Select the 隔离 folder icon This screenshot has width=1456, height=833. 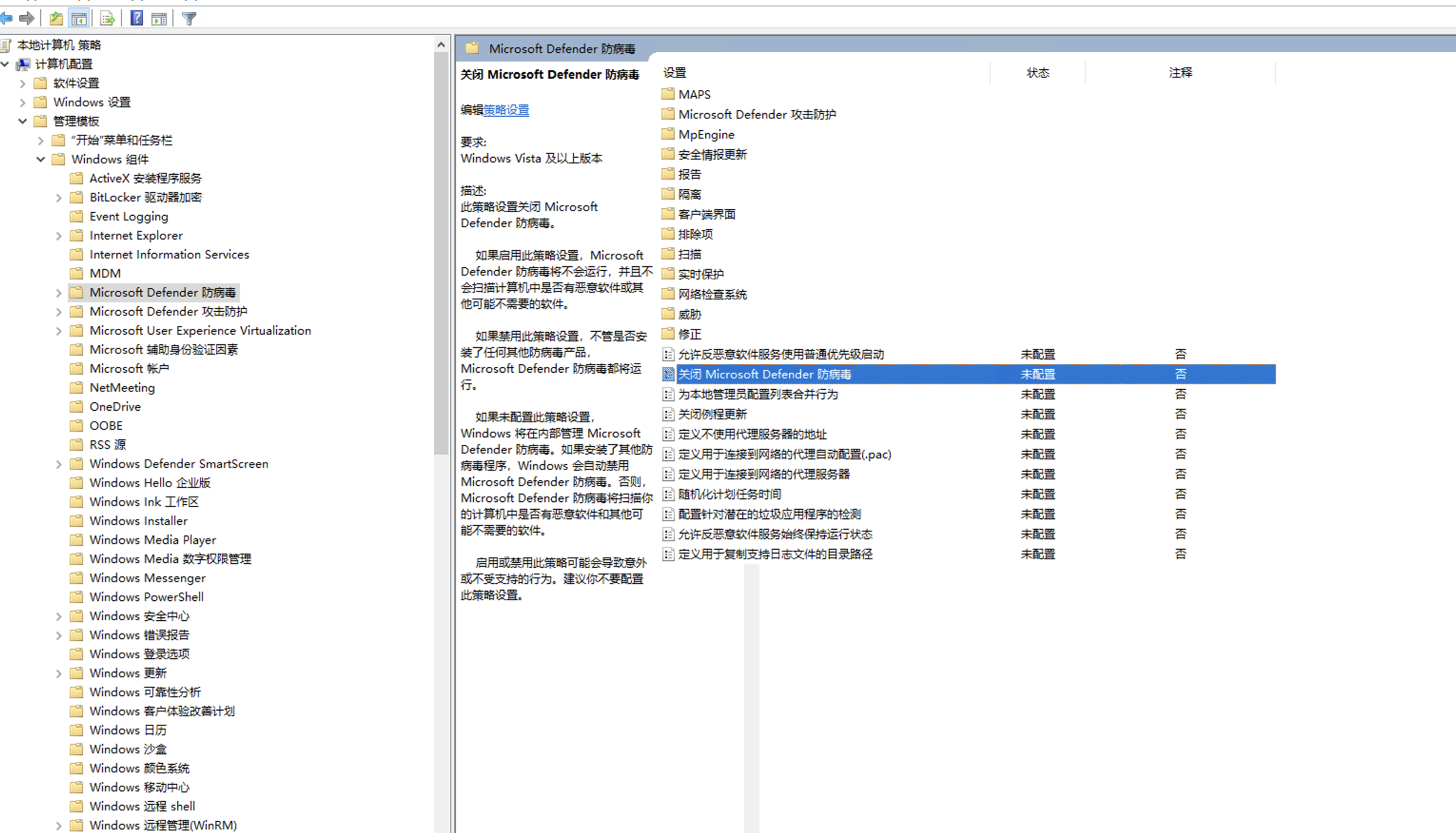click(x=668, y=193)
